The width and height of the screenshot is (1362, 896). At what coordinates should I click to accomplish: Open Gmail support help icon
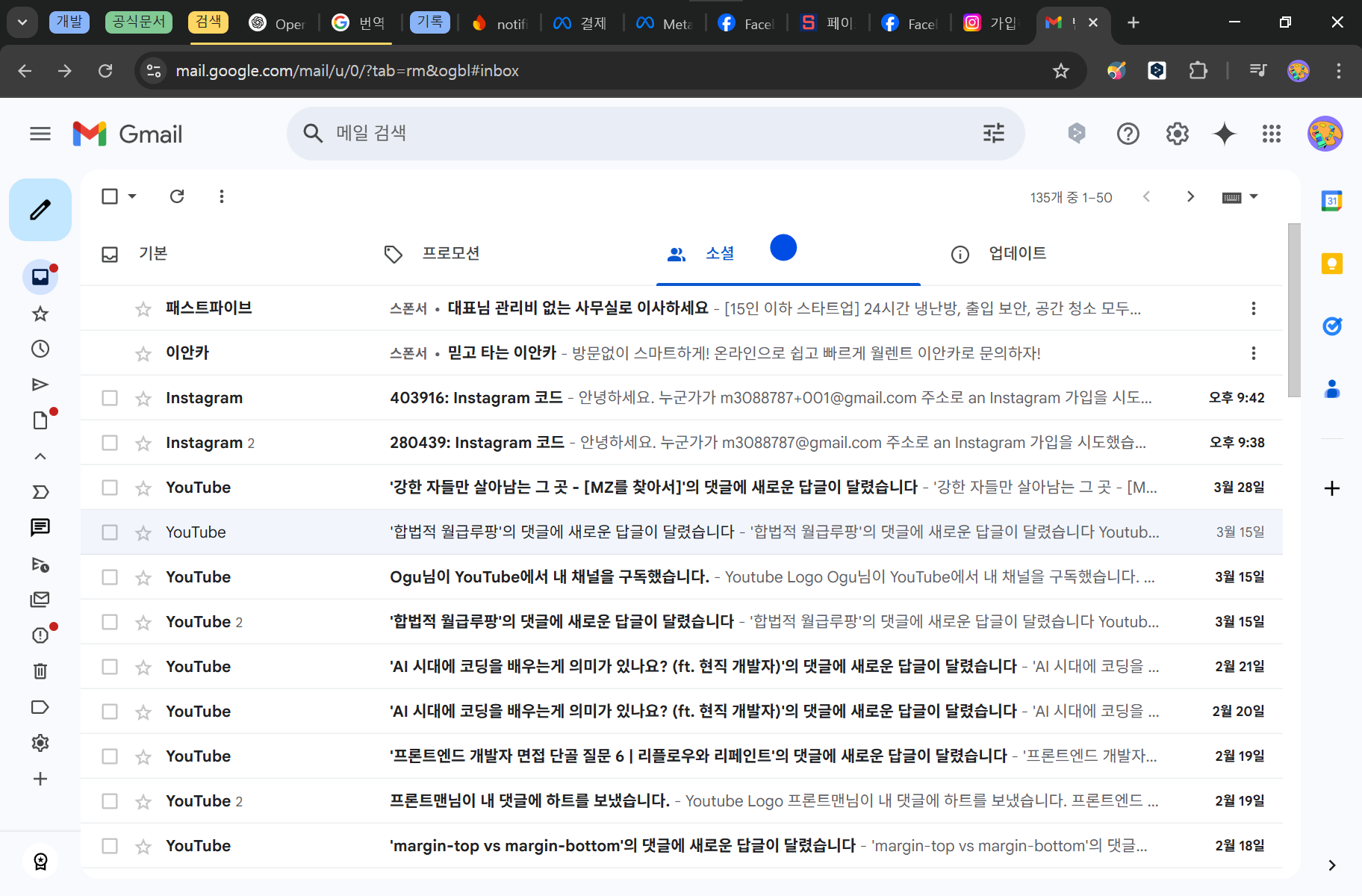[x=1128, y=134]
